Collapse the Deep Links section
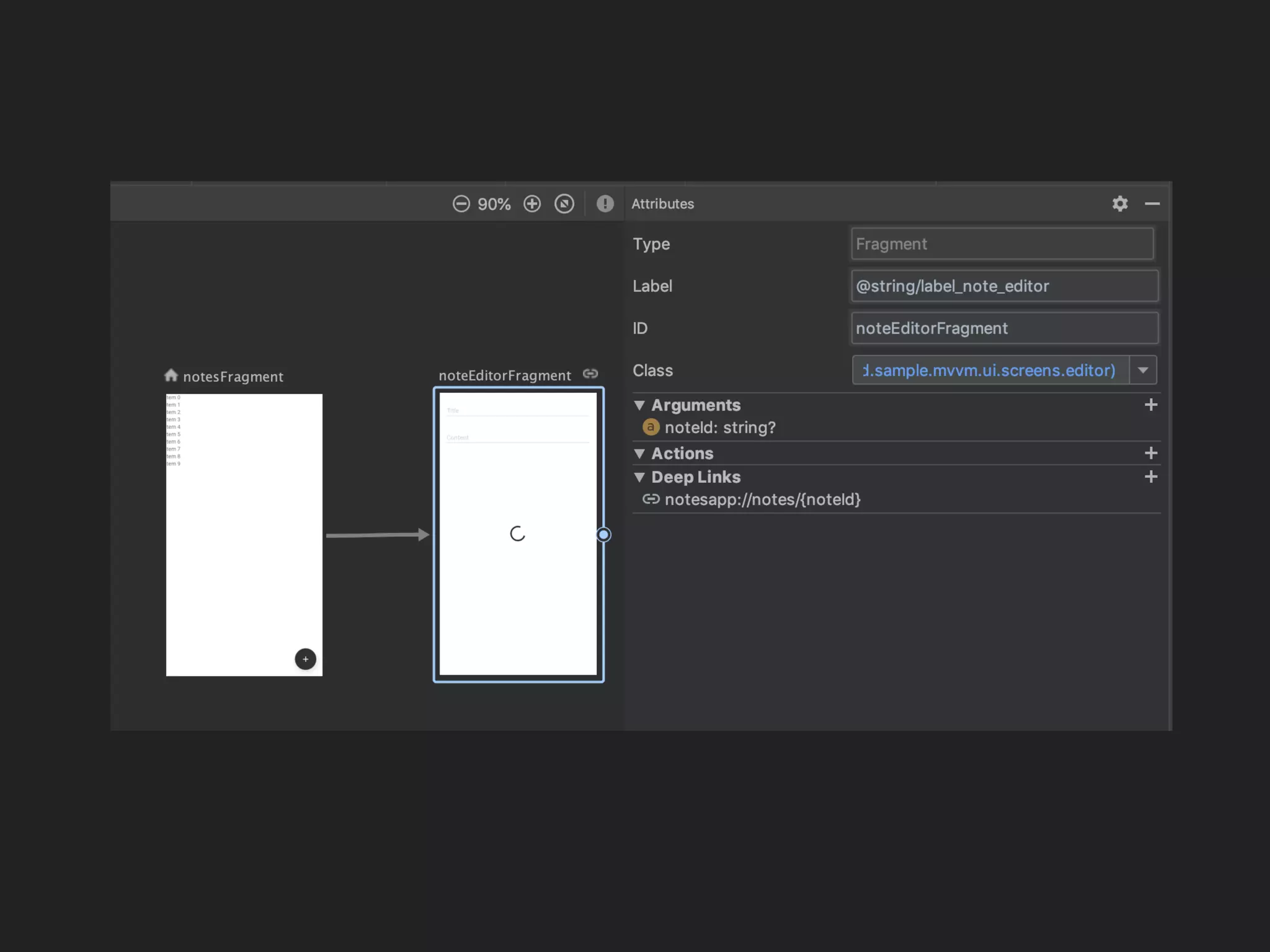This screenshot has width=1270, height=952. click(x=639, y=477)
